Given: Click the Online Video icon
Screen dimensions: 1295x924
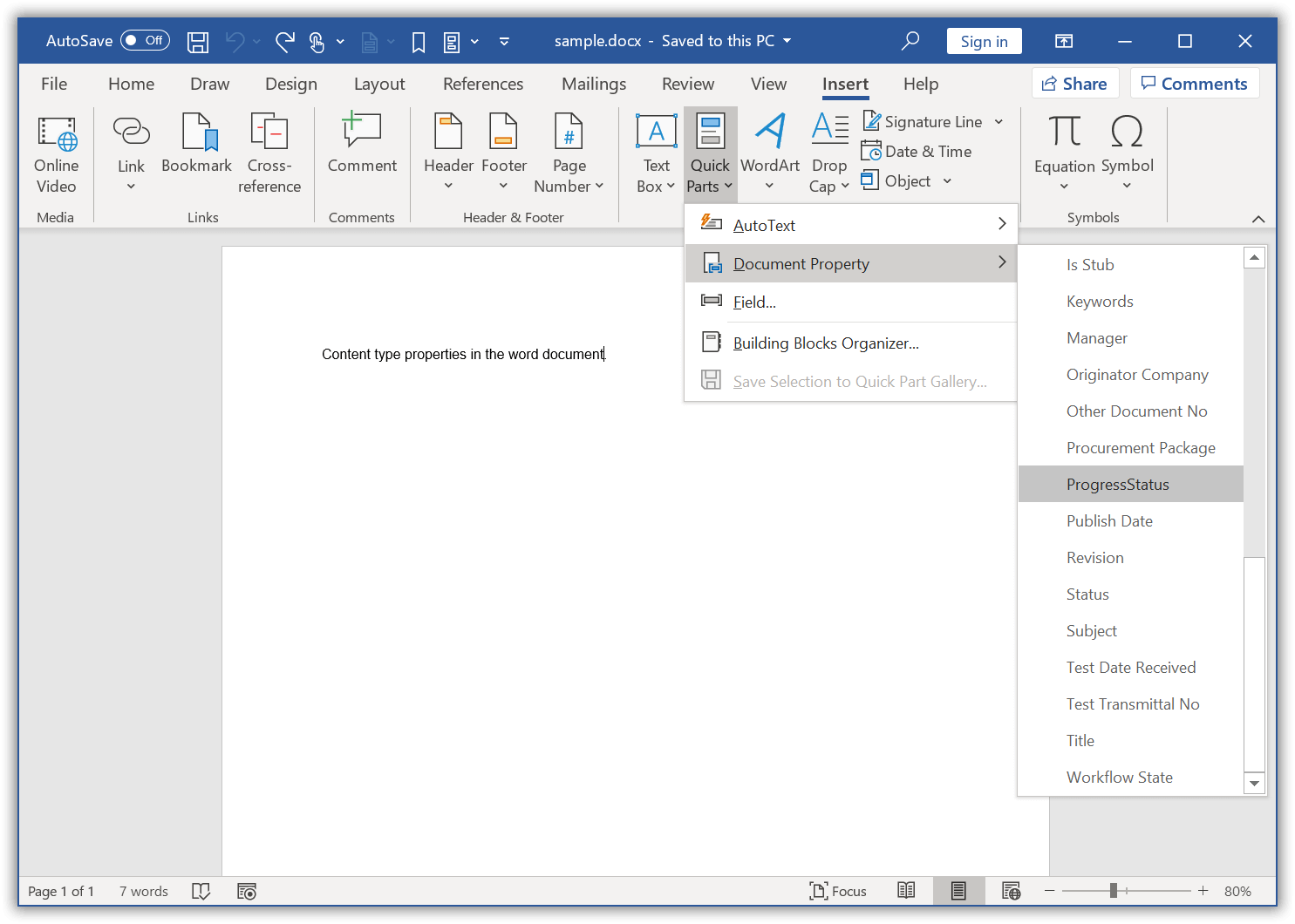Looking at the screenshot, I should click(57, 134).
